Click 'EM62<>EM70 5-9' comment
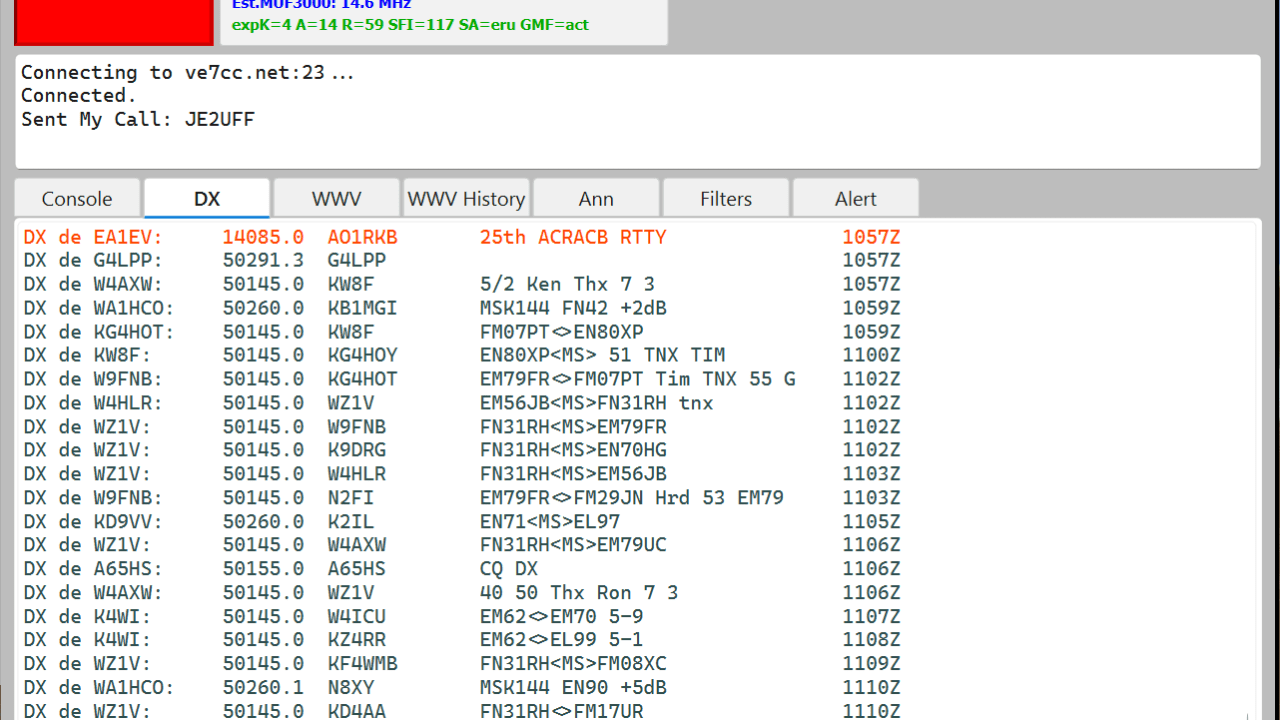 point(562,617)
